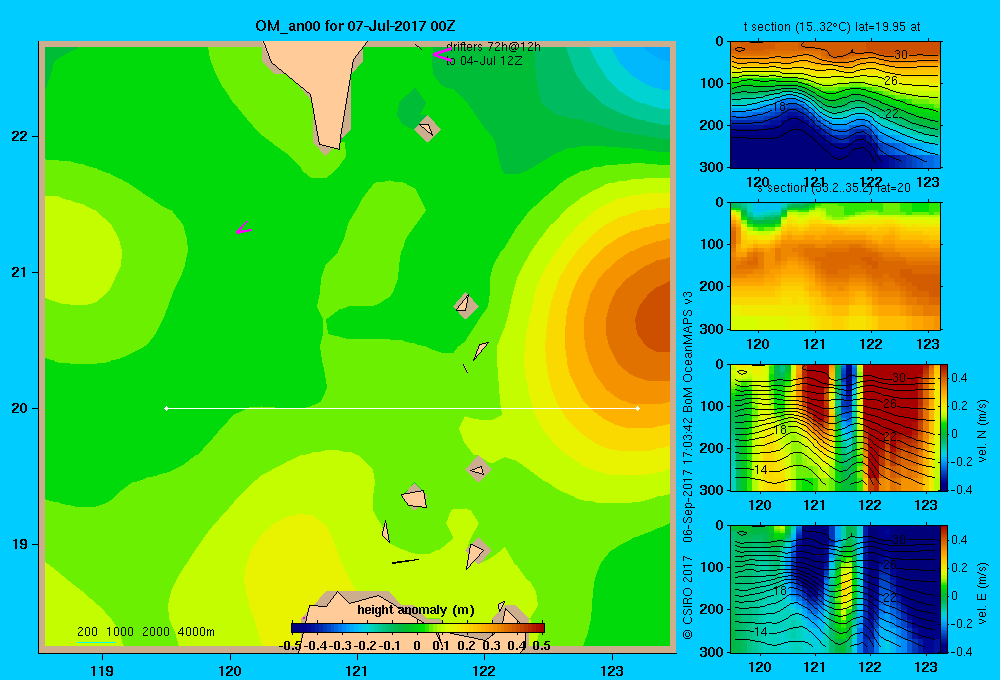1000x680 pixels.
Task: Click the main height anomaly color bar
Action: (x=418, y=628)
